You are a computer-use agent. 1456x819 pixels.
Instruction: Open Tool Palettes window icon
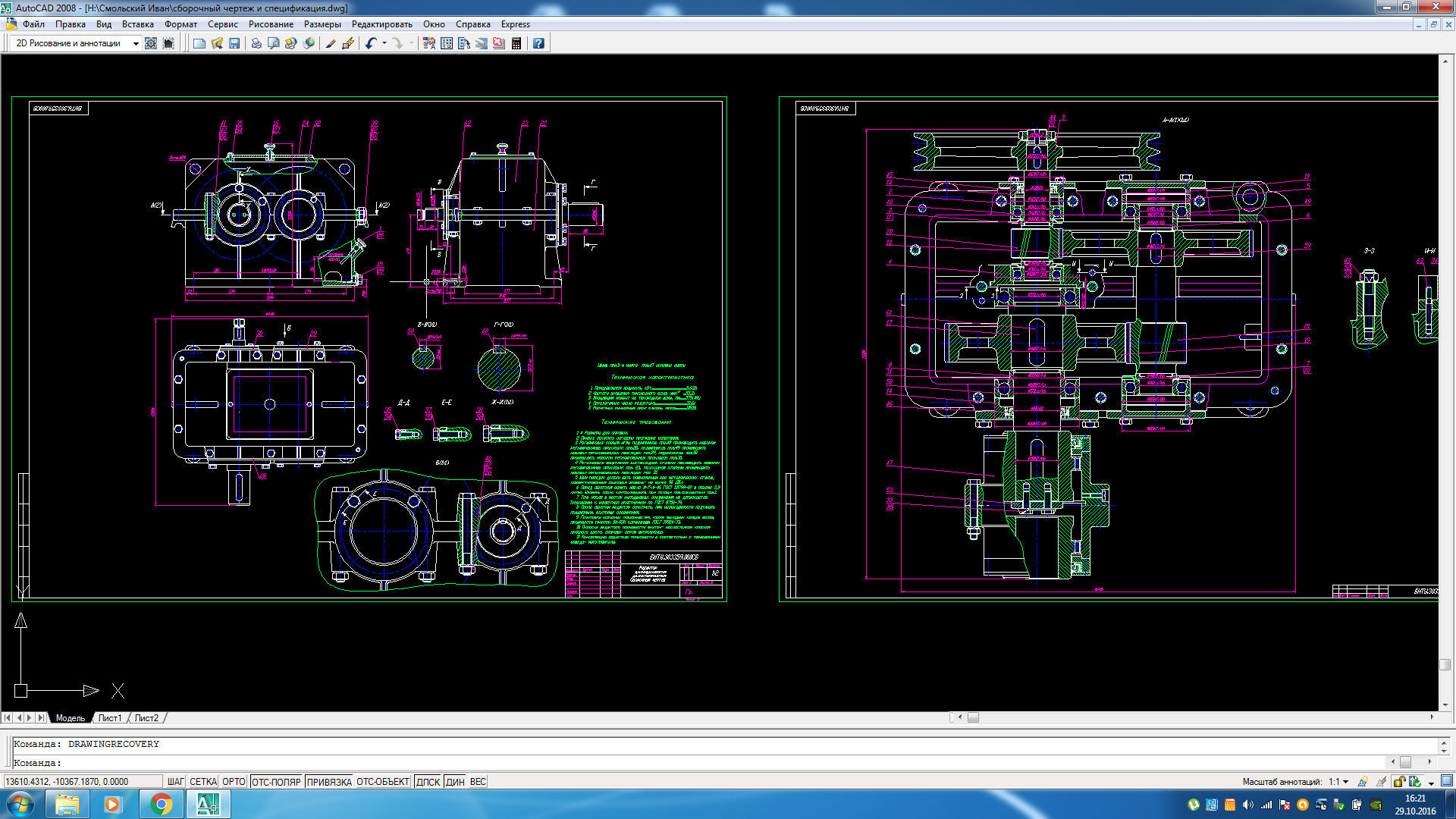(x=464, y=43)
